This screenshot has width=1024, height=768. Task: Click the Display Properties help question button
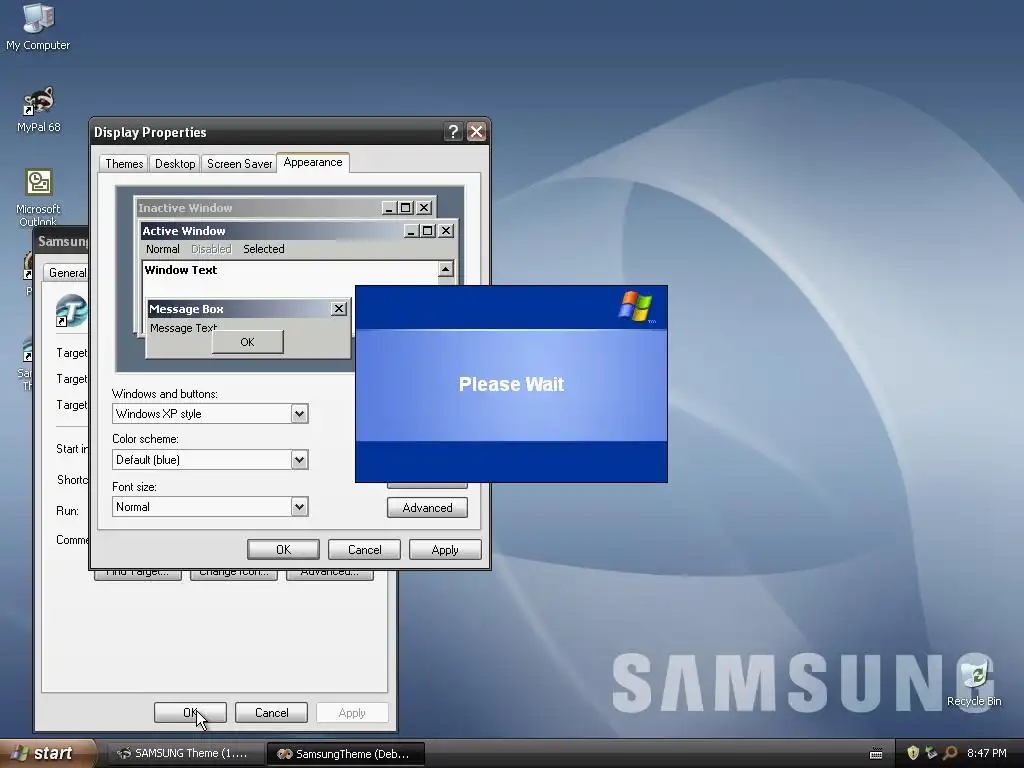pos(453,132)
